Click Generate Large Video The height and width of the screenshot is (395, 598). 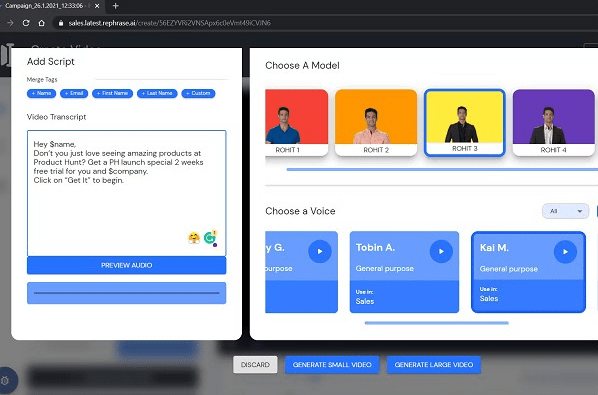click(x=434, y=365)
